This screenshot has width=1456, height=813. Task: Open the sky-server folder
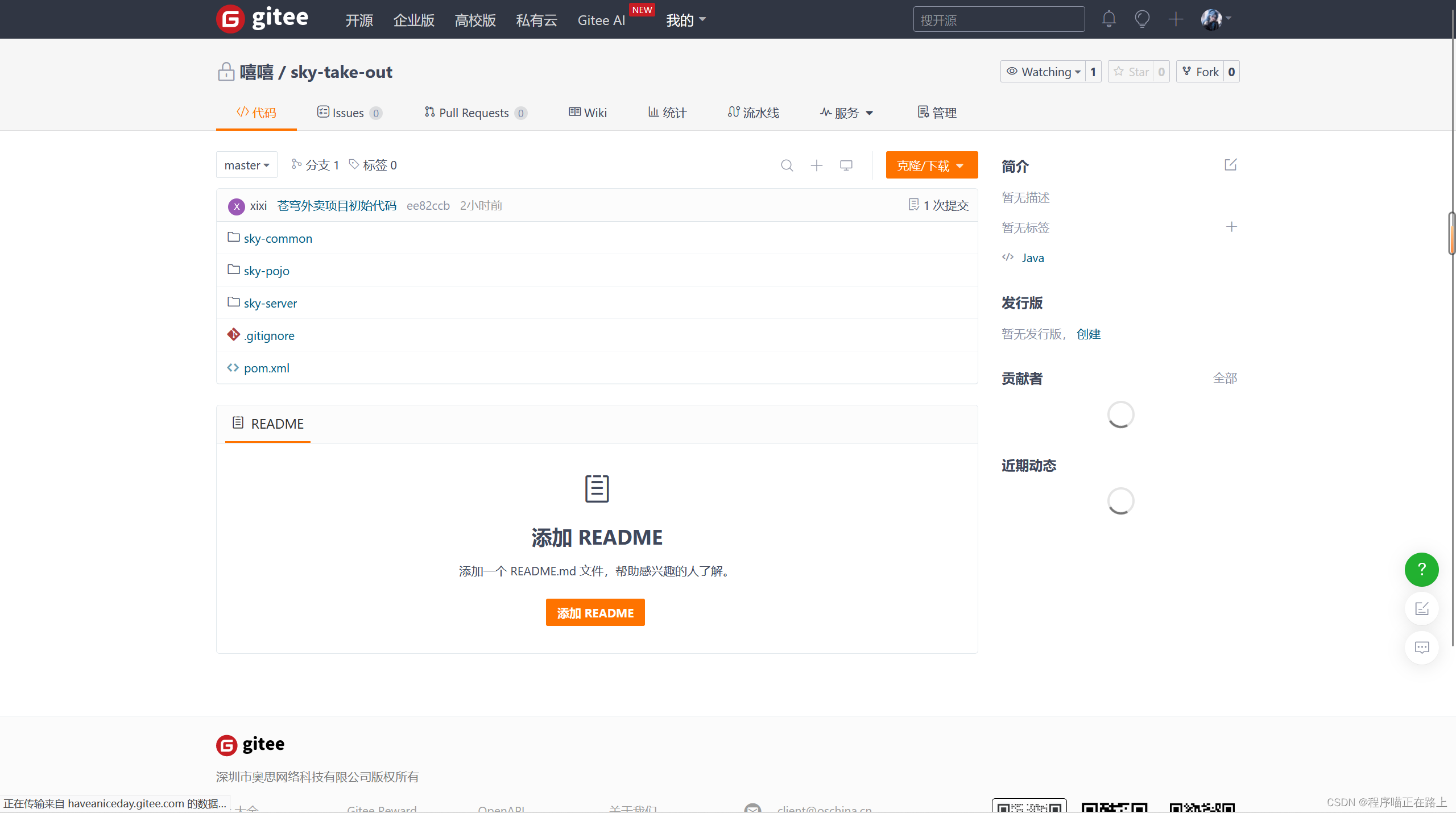[270, 303]
